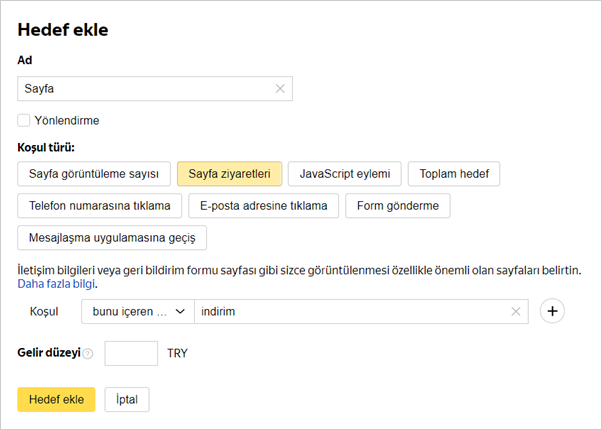Select E-posta adresine tıklama option
Screen dimensions: 602x430
(264, 206)
